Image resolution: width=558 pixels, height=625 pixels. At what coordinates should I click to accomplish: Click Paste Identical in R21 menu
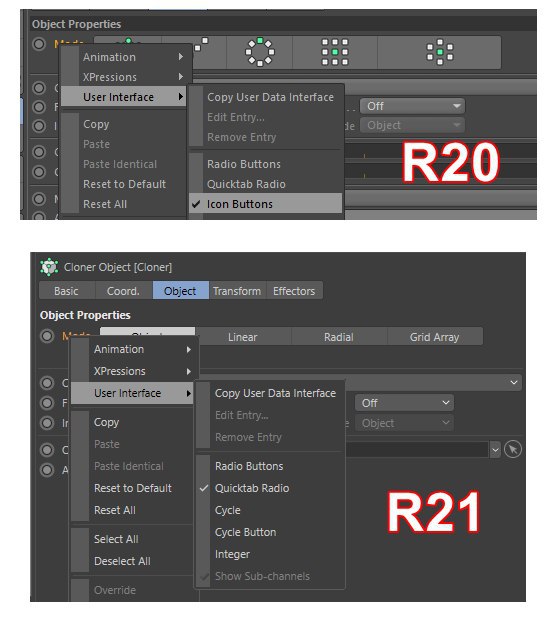point(134,466)
